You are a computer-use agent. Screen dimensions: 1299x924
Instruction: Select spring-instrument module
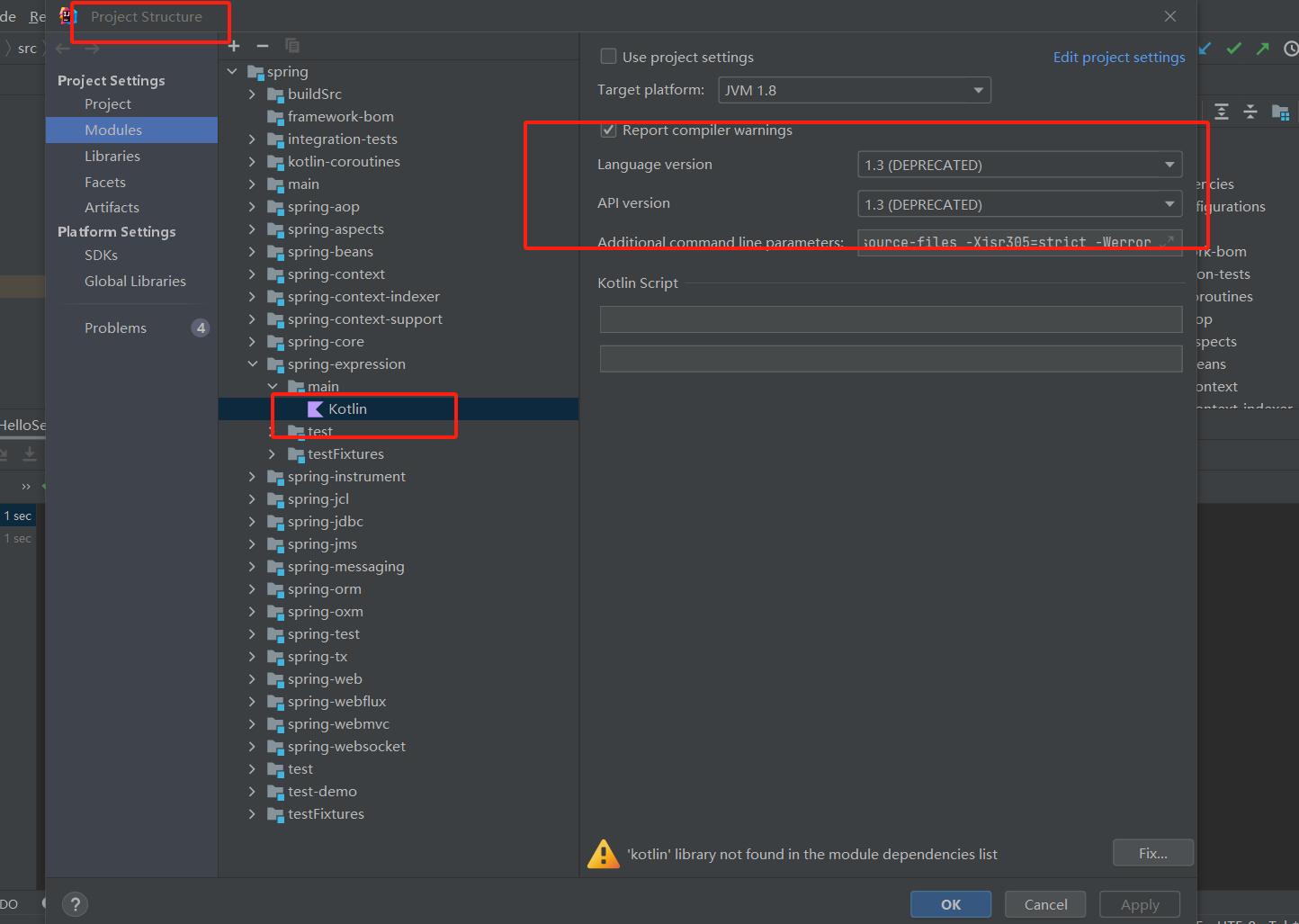(x=346, y=477)
